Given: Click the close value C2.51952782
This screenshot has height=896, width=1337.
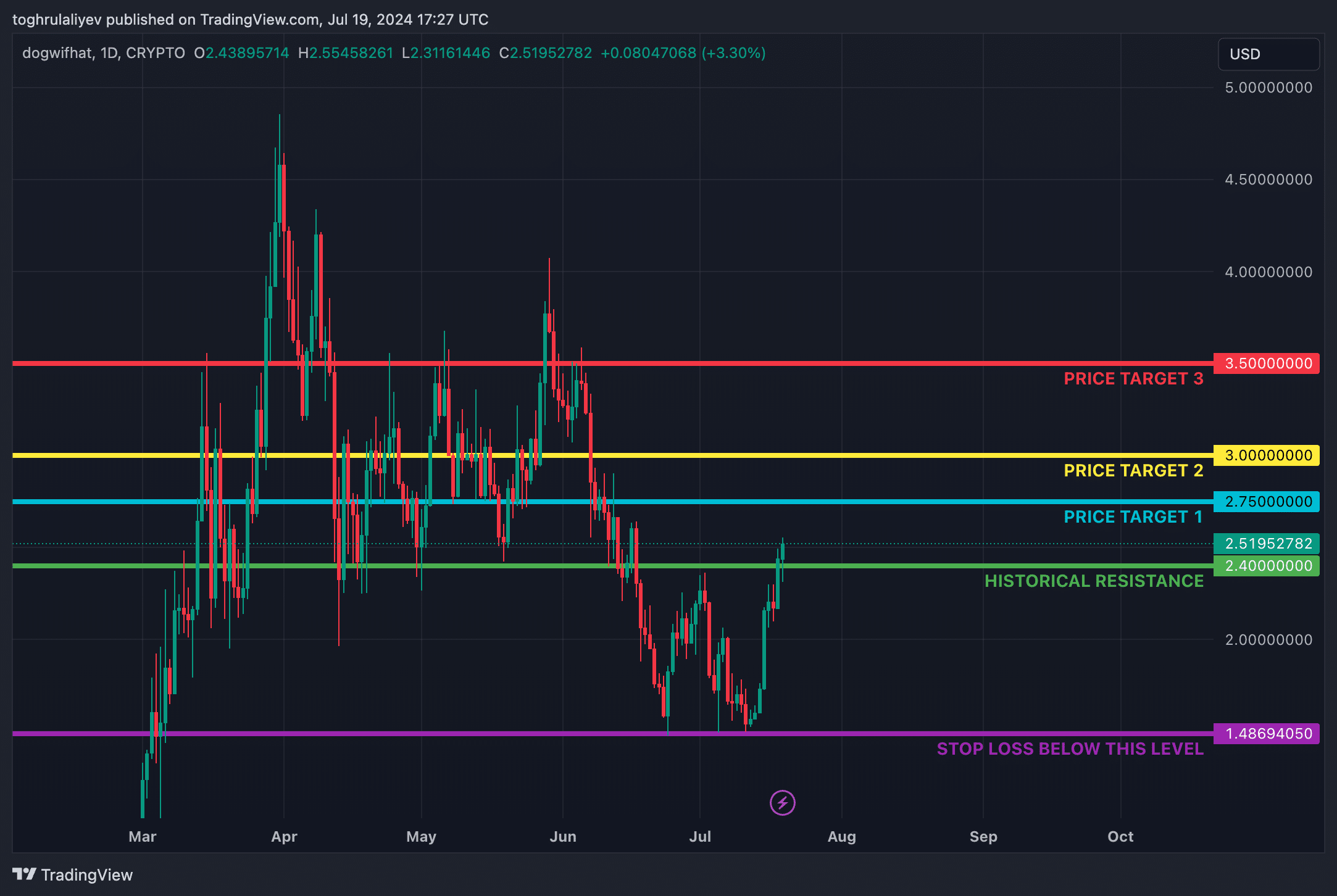Looking at the screenshot, I should pyautogui.click(x=546, y=53).
